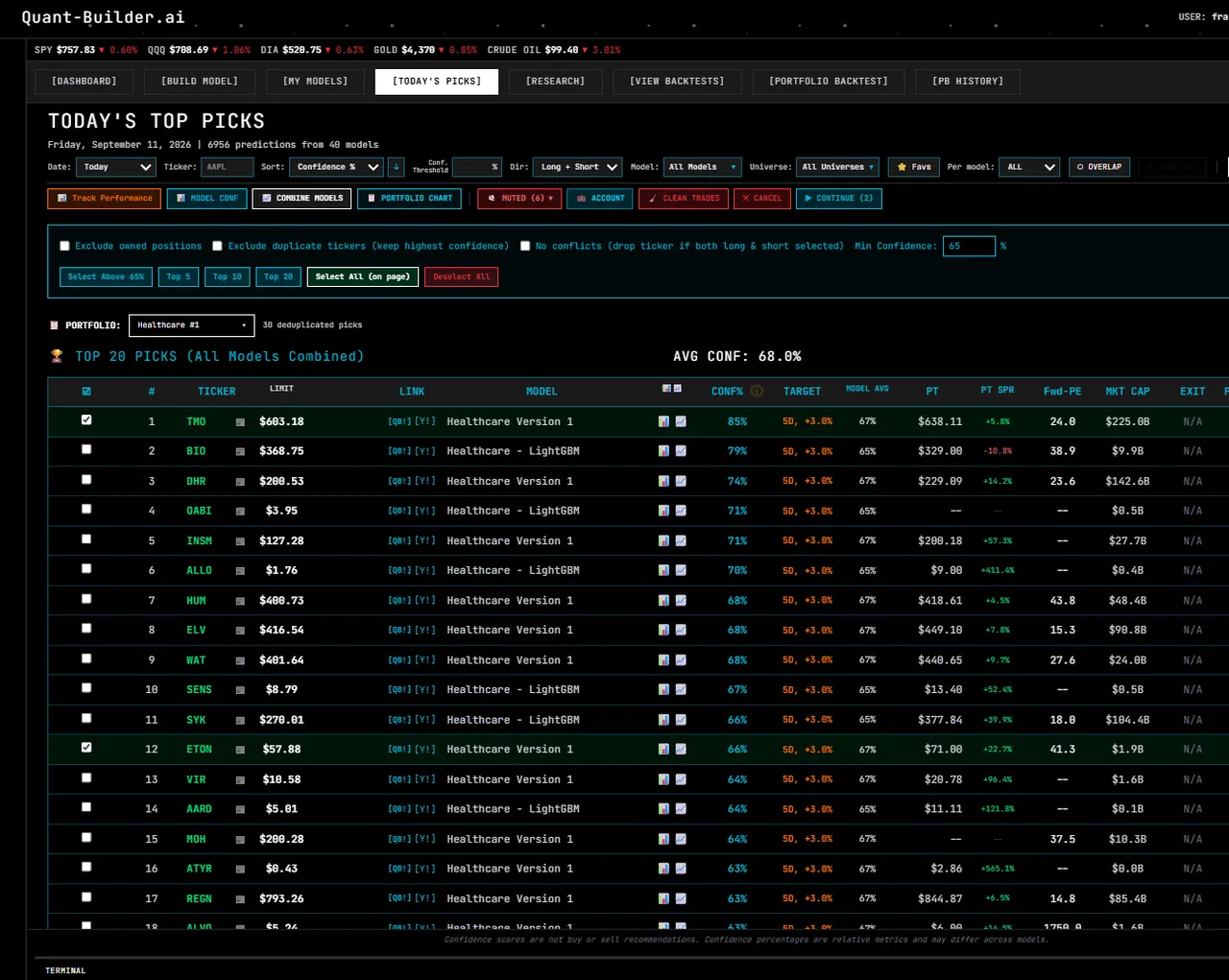Screen dimensions: 1229x980
Task: Open bar chart icon in ETON row
Action: (663, 750)
